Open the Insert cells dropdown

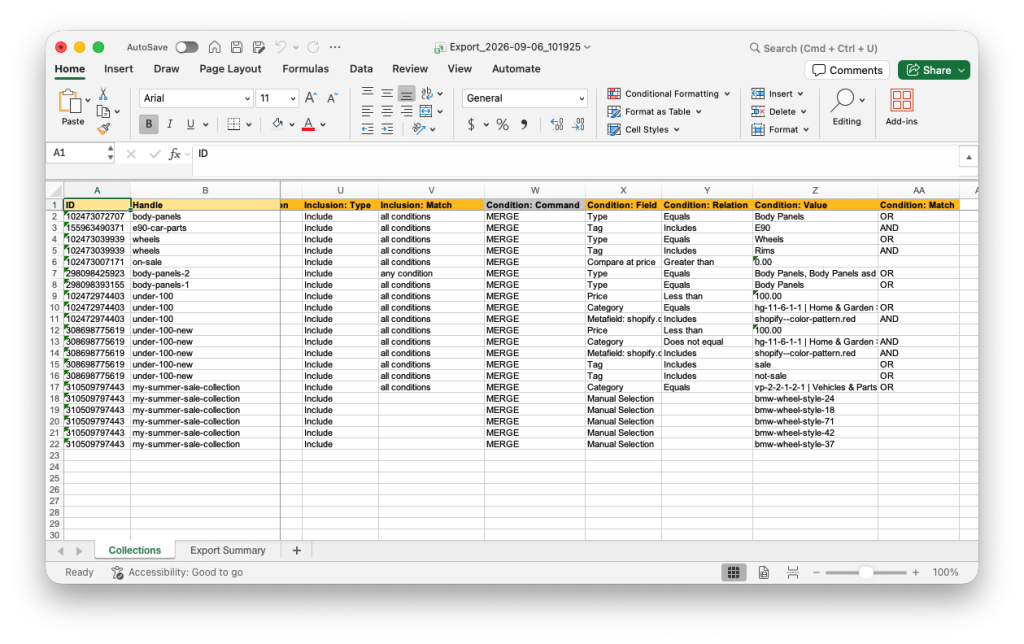tap(777, 93)
